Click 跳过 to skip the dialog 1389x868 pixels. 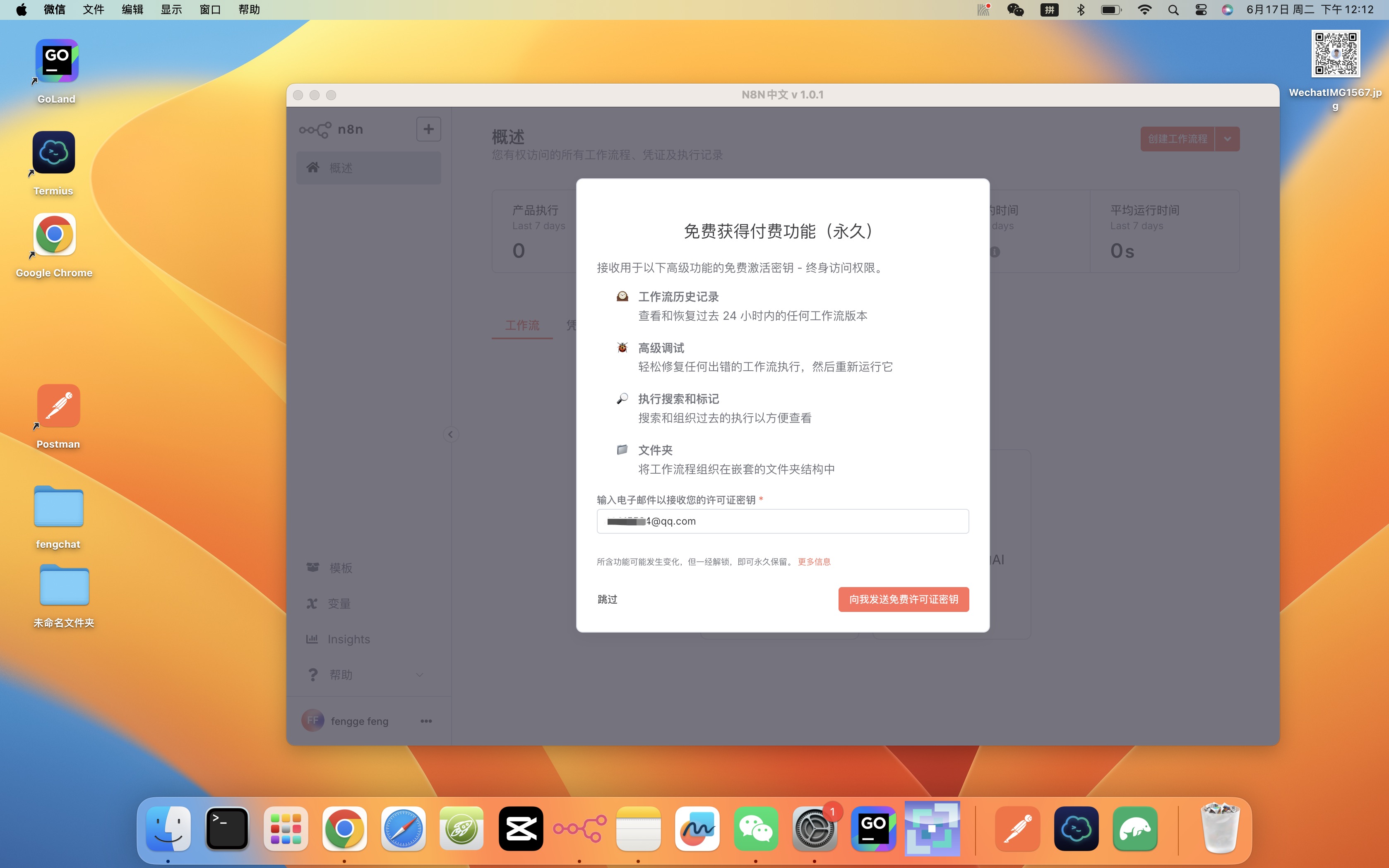coord(607,599)
